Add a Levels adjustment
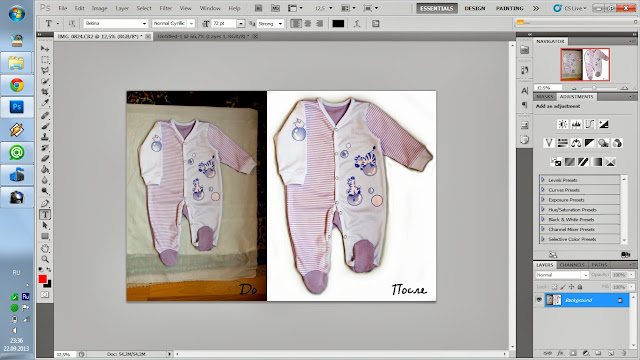 (x=576, y=124)
